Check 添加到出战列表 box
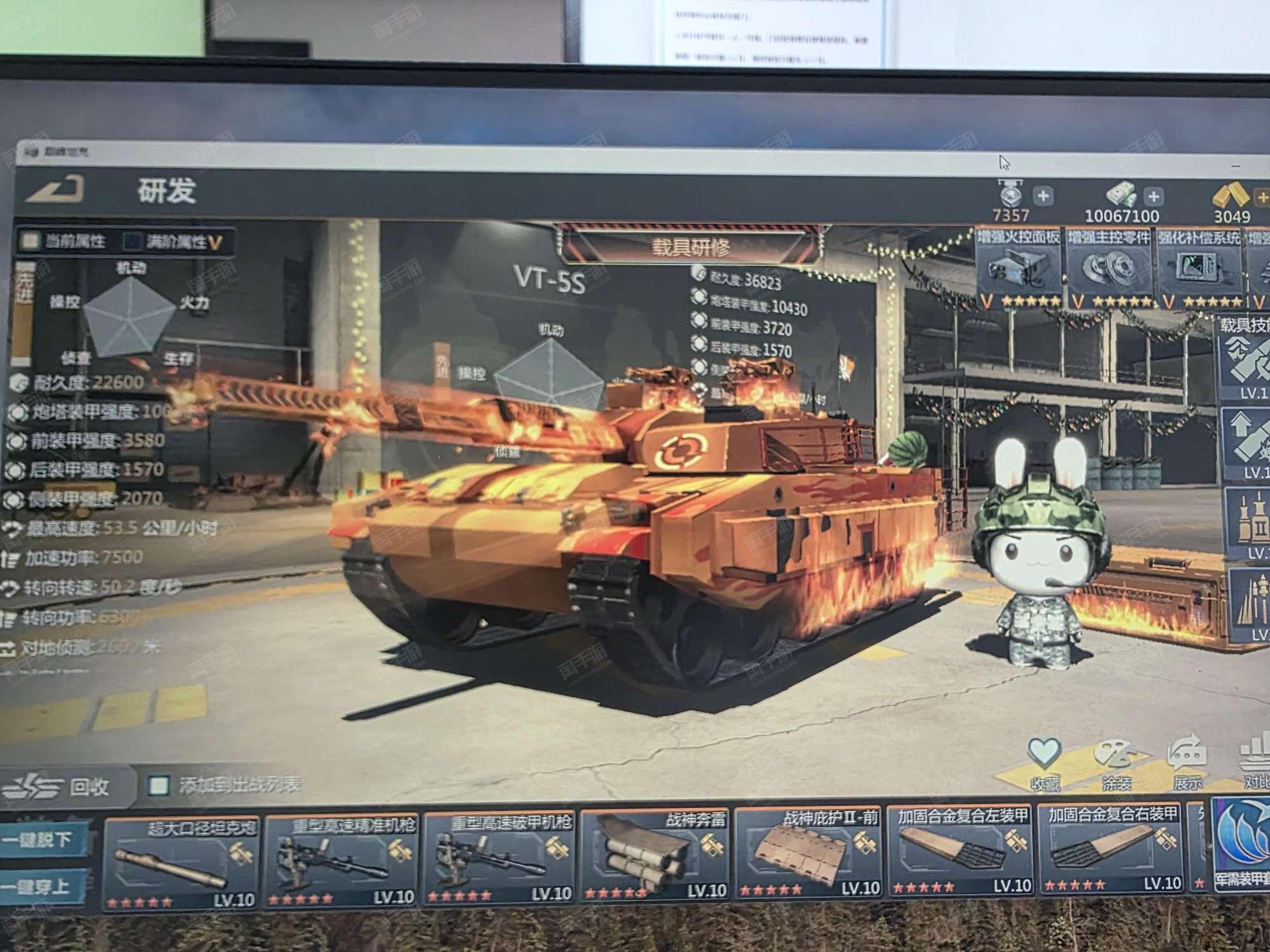1270x952 pixels. (158, 786)
